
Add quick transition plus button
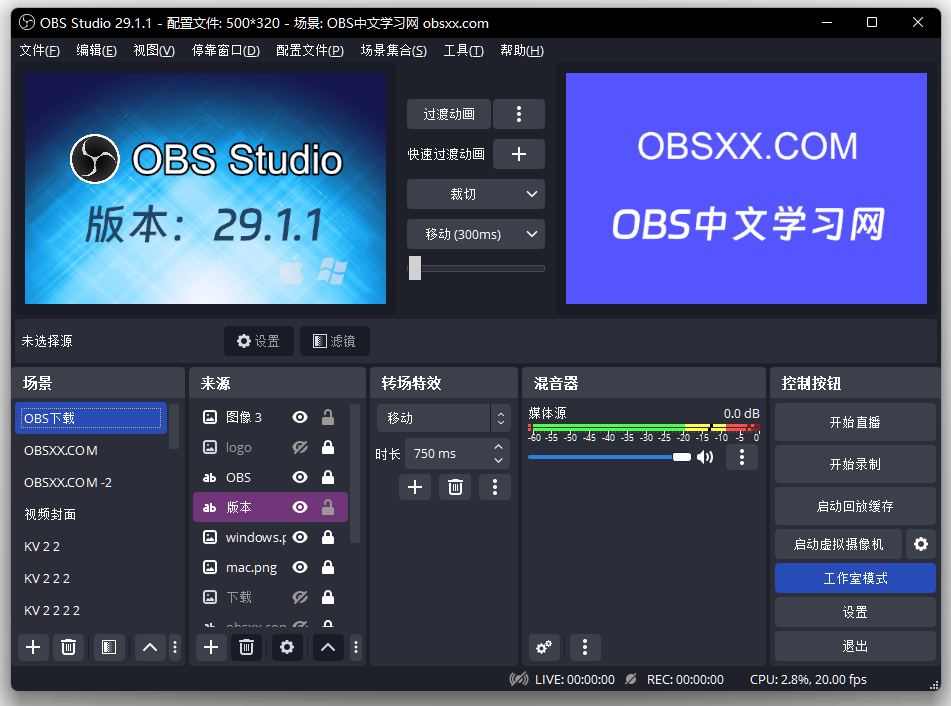[519, 154]
